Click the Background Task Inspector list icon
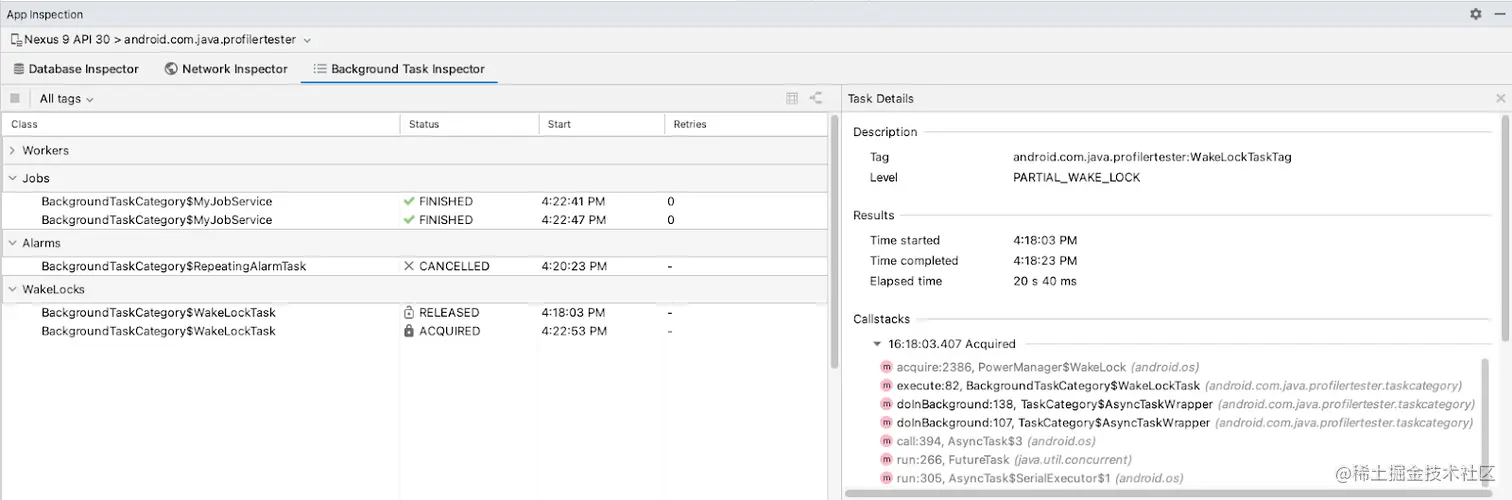The image size is (1512, 500). (320, 69)
